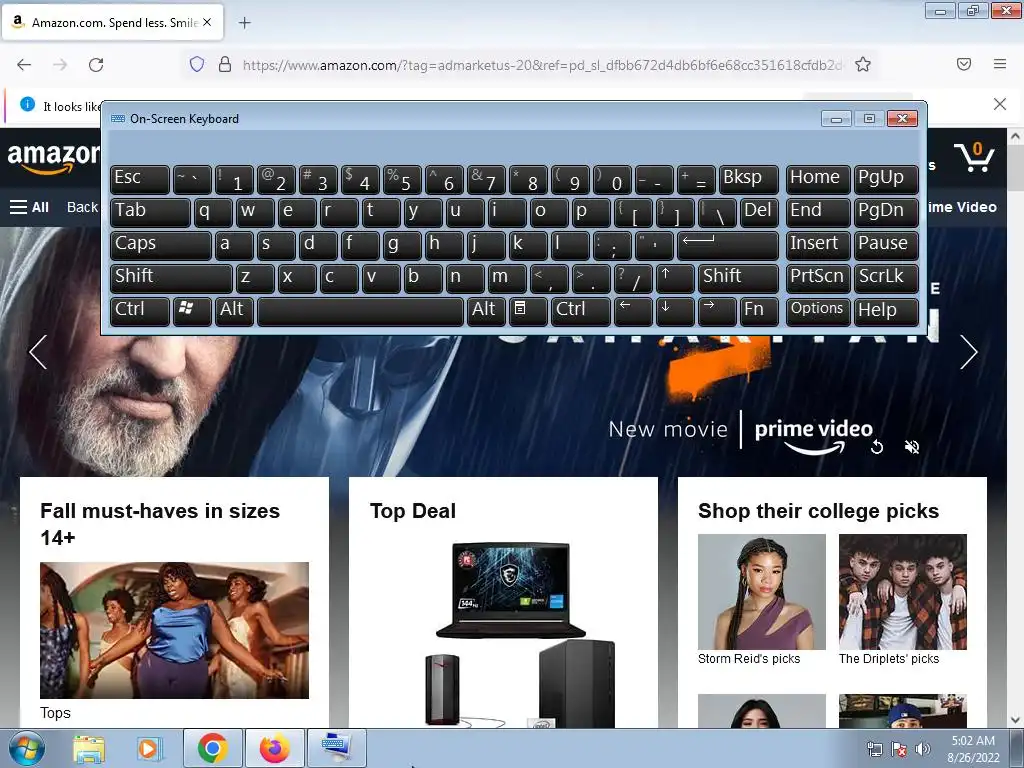Click the down arrow key on keyboard
The width and height of the screenshot is (1024, 768).
tap(675, 311)
